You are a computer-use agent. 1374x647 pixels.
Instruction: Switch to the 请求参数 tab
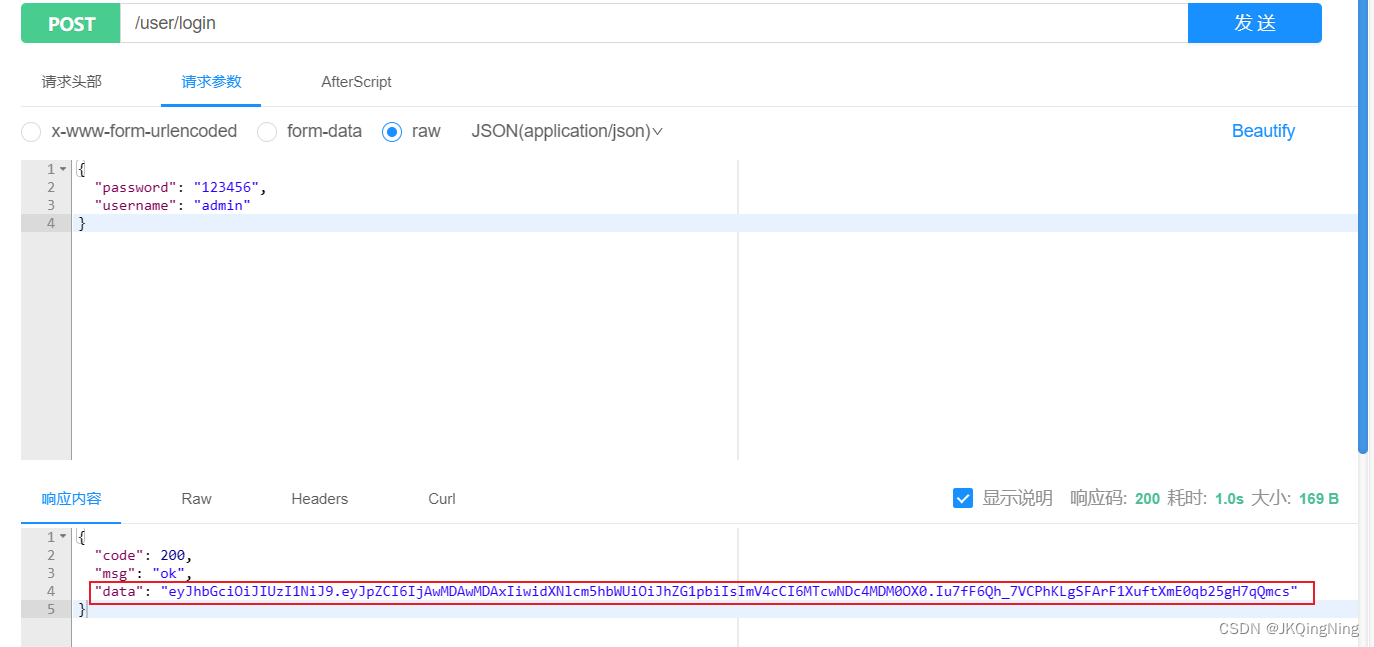211,82
